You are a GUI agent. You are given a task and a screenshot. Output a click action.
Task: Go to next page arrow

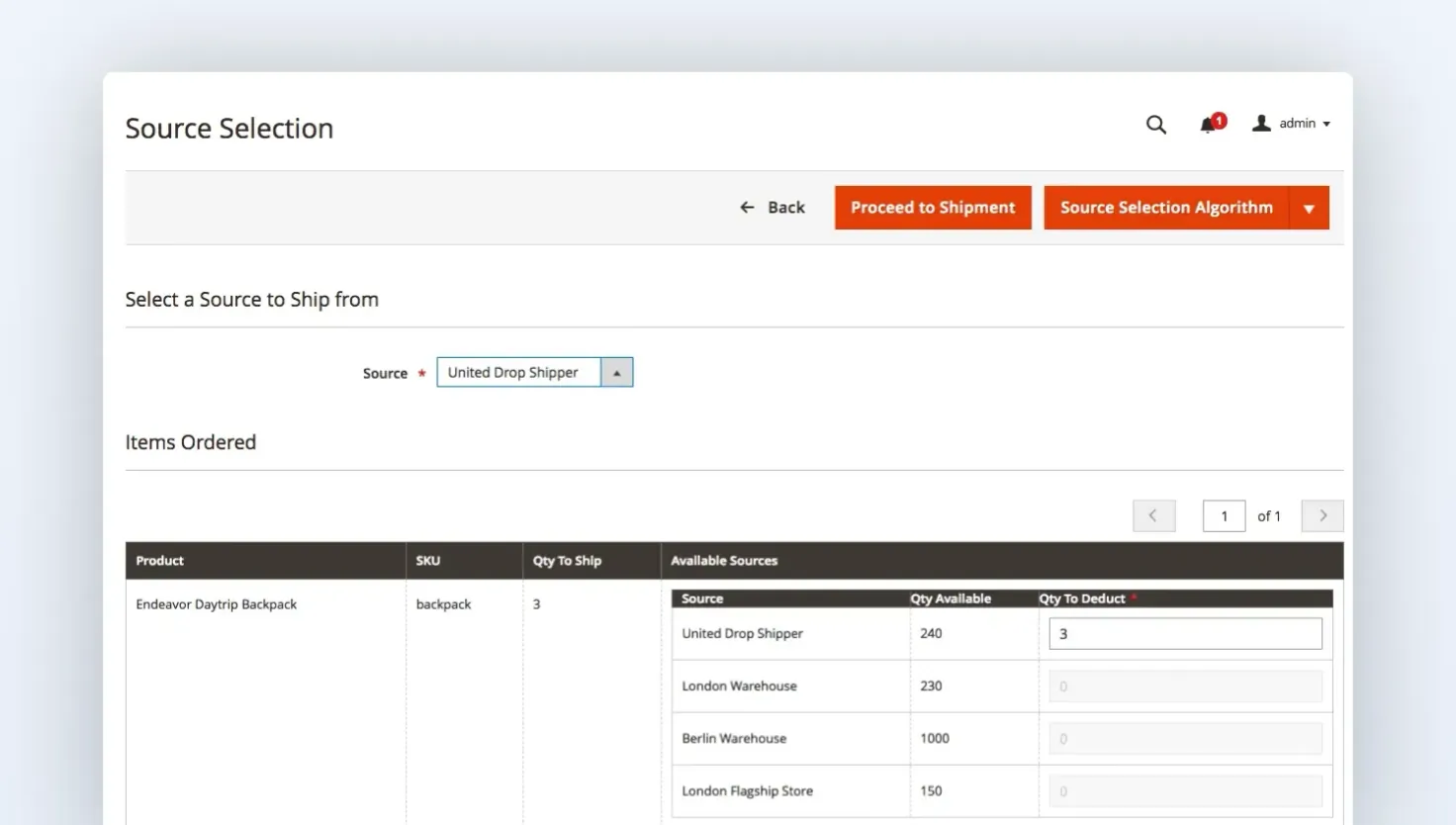click(x=1322, y=515)
